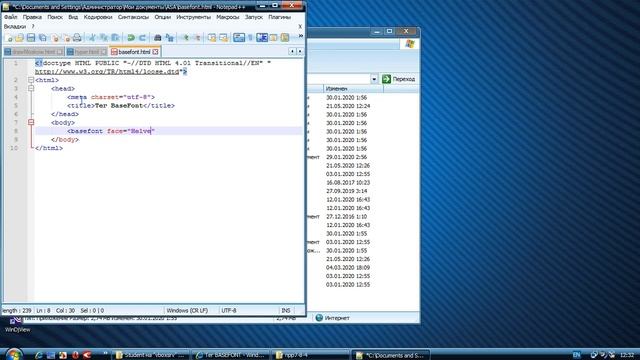The height and width of the screenshot is (360, 640).
Task: Click the UTF-8 encoding status field
Action: coord(229,311)
